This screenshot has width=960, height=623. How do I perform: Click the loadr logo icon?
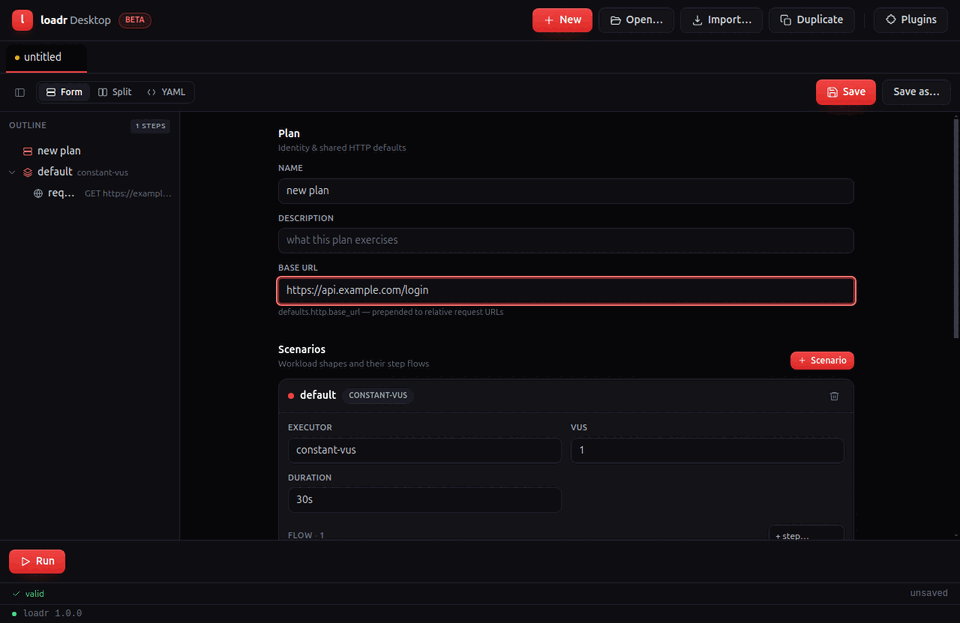point(22,20)
